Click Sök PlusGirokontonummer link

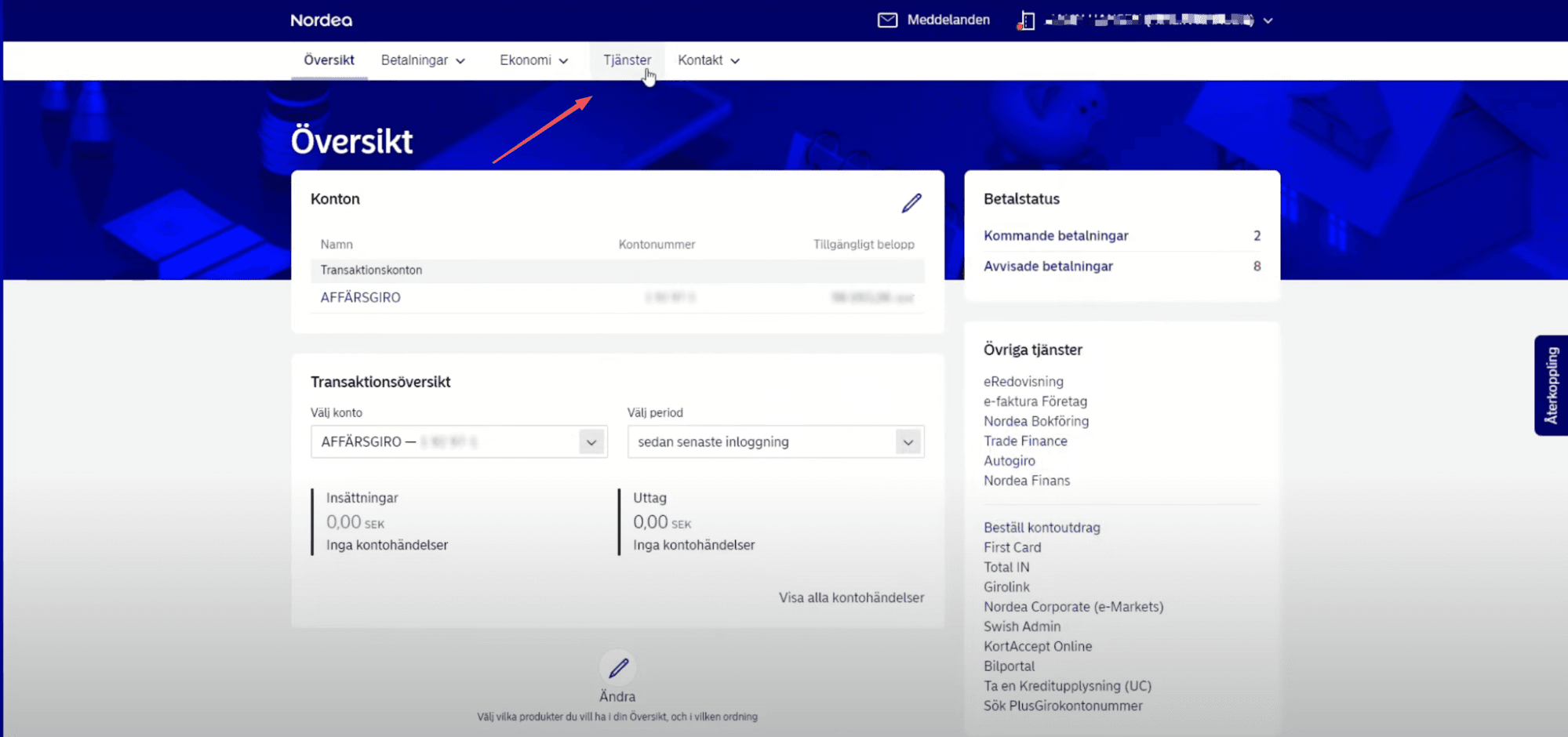[x=1063, y=706]
